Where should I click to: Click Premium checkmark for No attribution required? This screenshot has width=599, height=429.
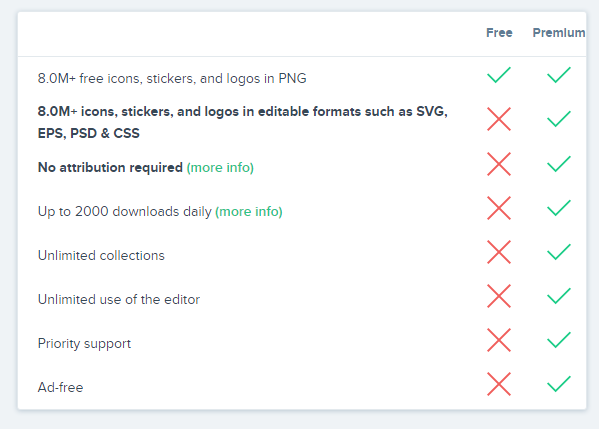(x=559, y=164)
